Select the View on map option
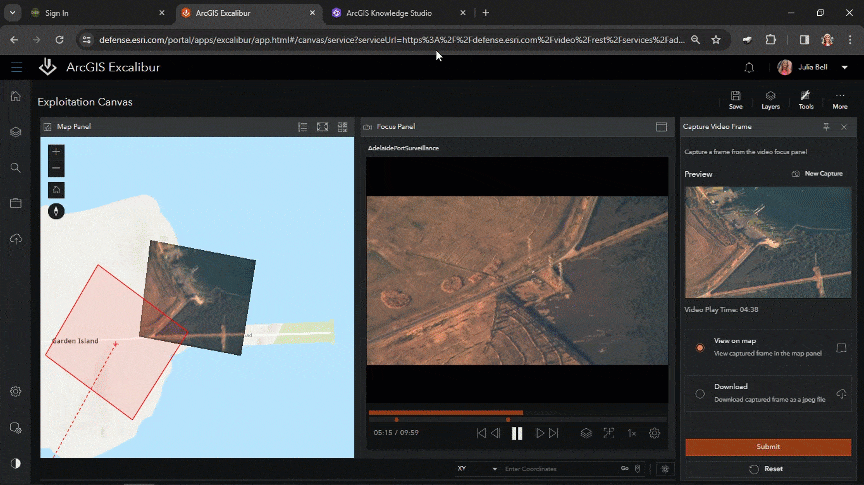The image size is (864, 485). click(x=699, y=347)
